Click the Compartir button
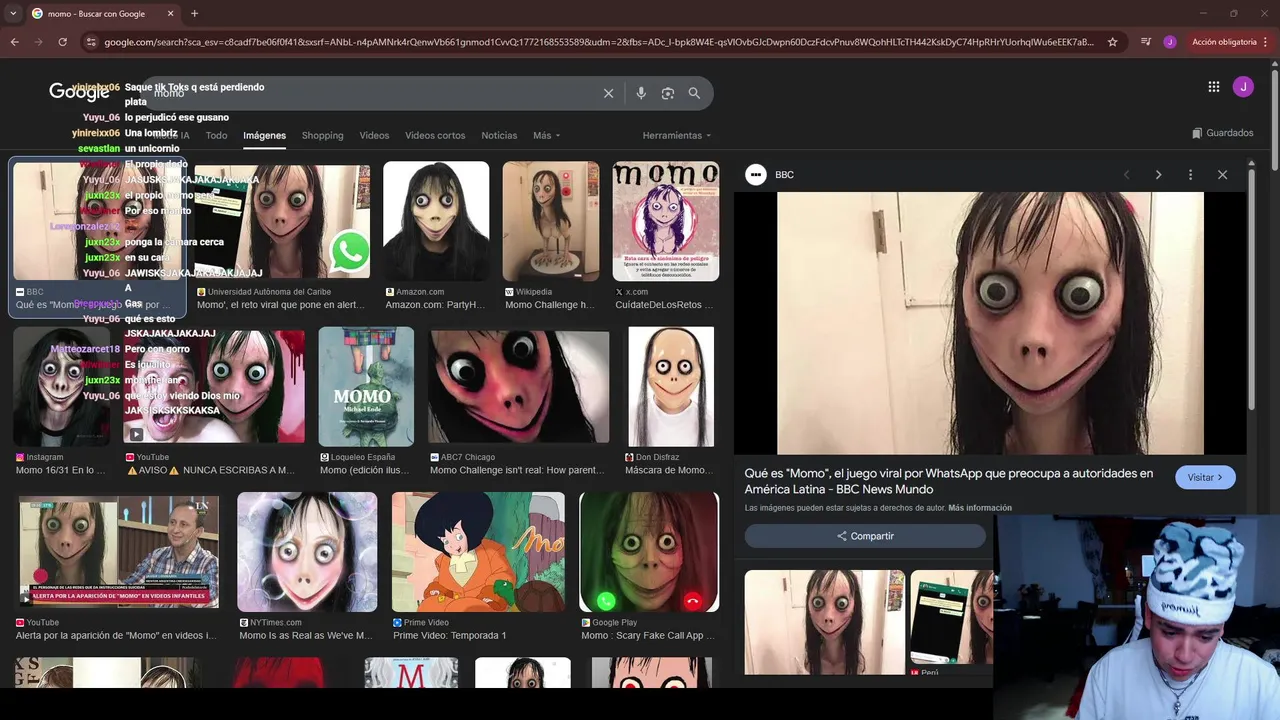Screen dimensions: 1280x720 point(865,536)
